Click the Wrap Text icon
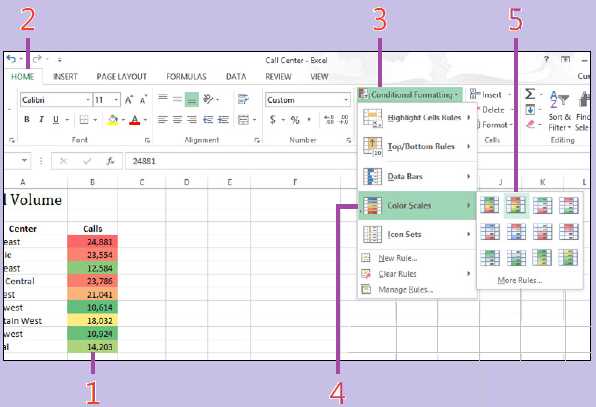The height and width of the screenshot is (407, 596). pyautogui.click(x=243, y=99)
